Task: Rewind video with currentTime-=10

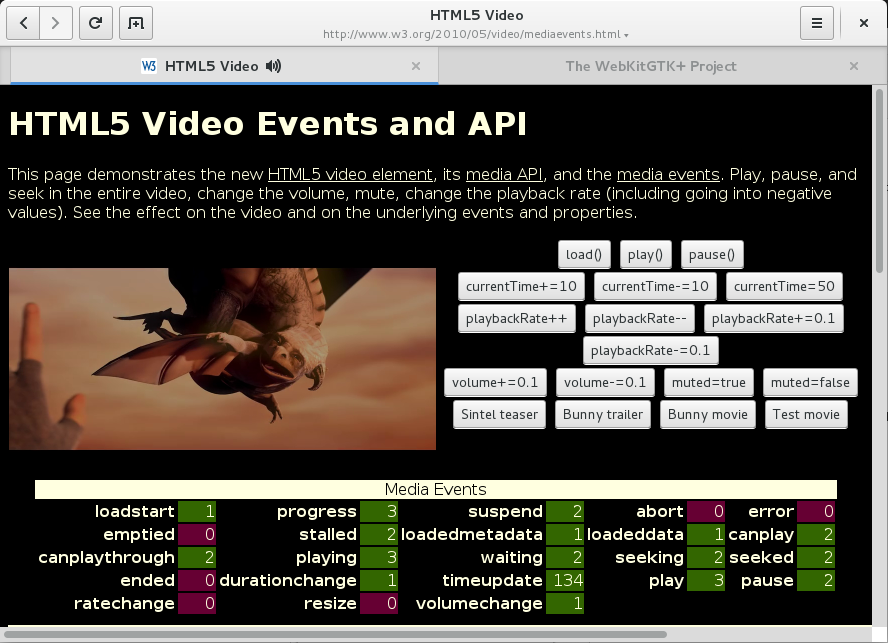Action: (655, 286)
